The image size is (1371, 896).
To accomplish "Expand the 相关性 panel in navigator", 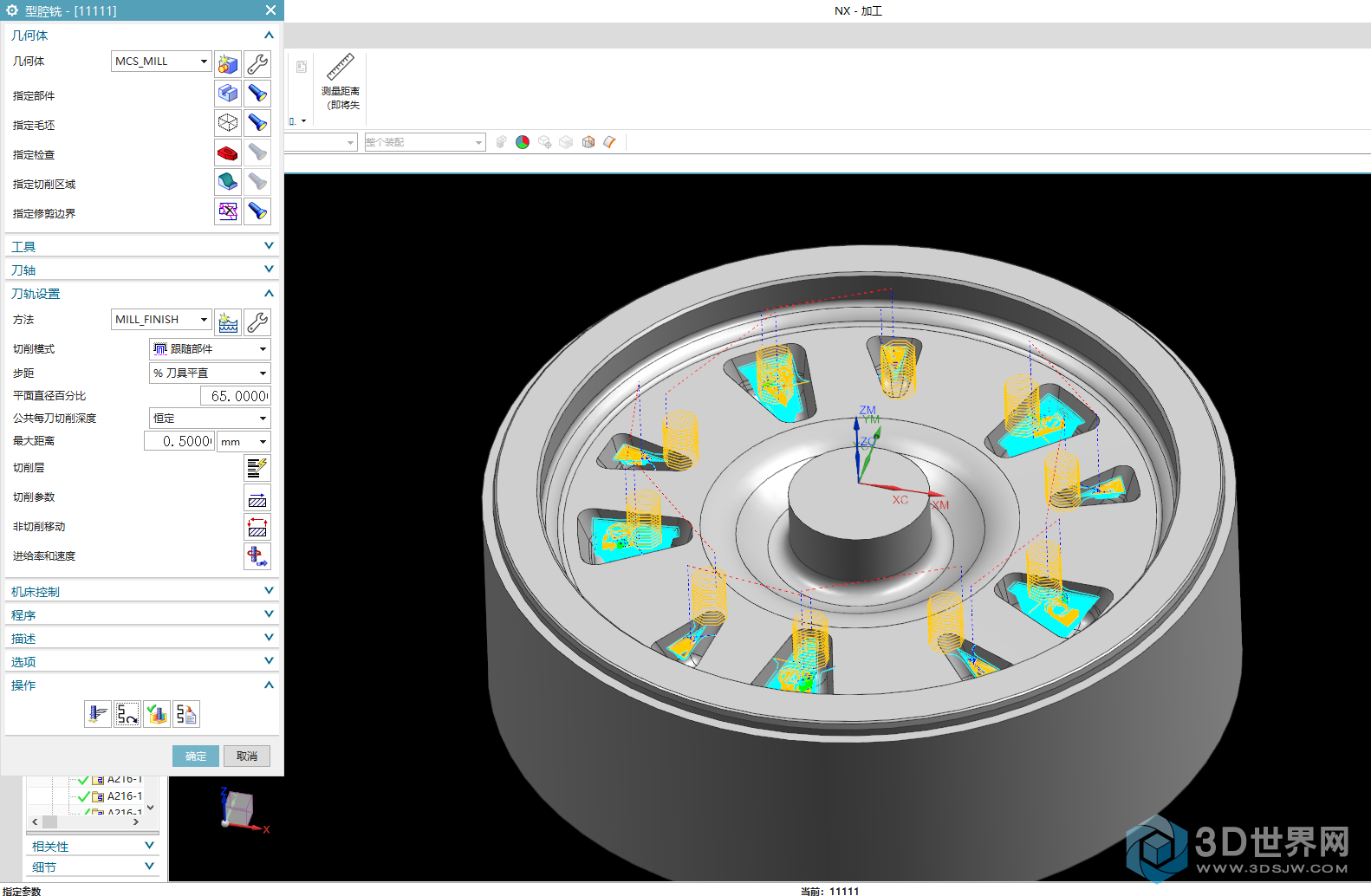I will pyautogui.click(x=93, y=847).
